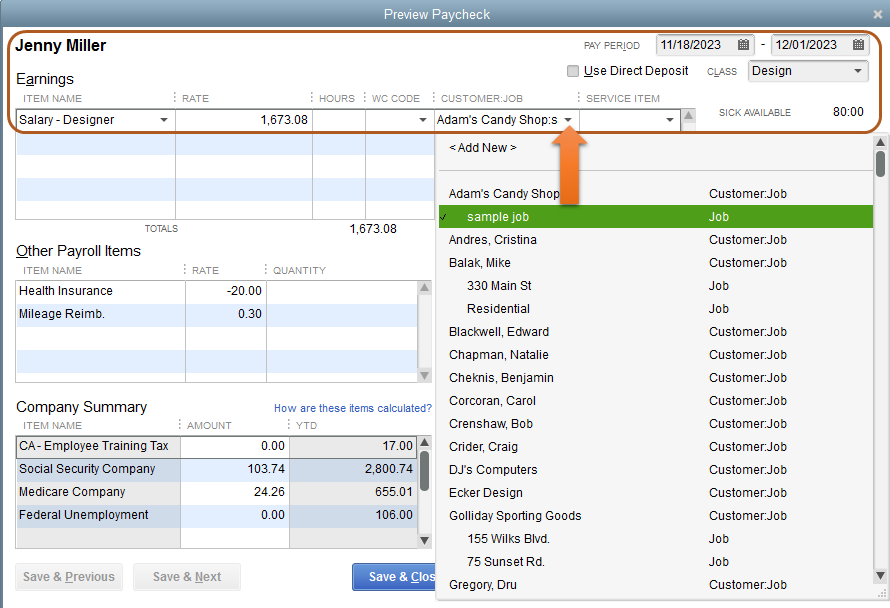Close the Preview Paycheck window

coord(877,14)
